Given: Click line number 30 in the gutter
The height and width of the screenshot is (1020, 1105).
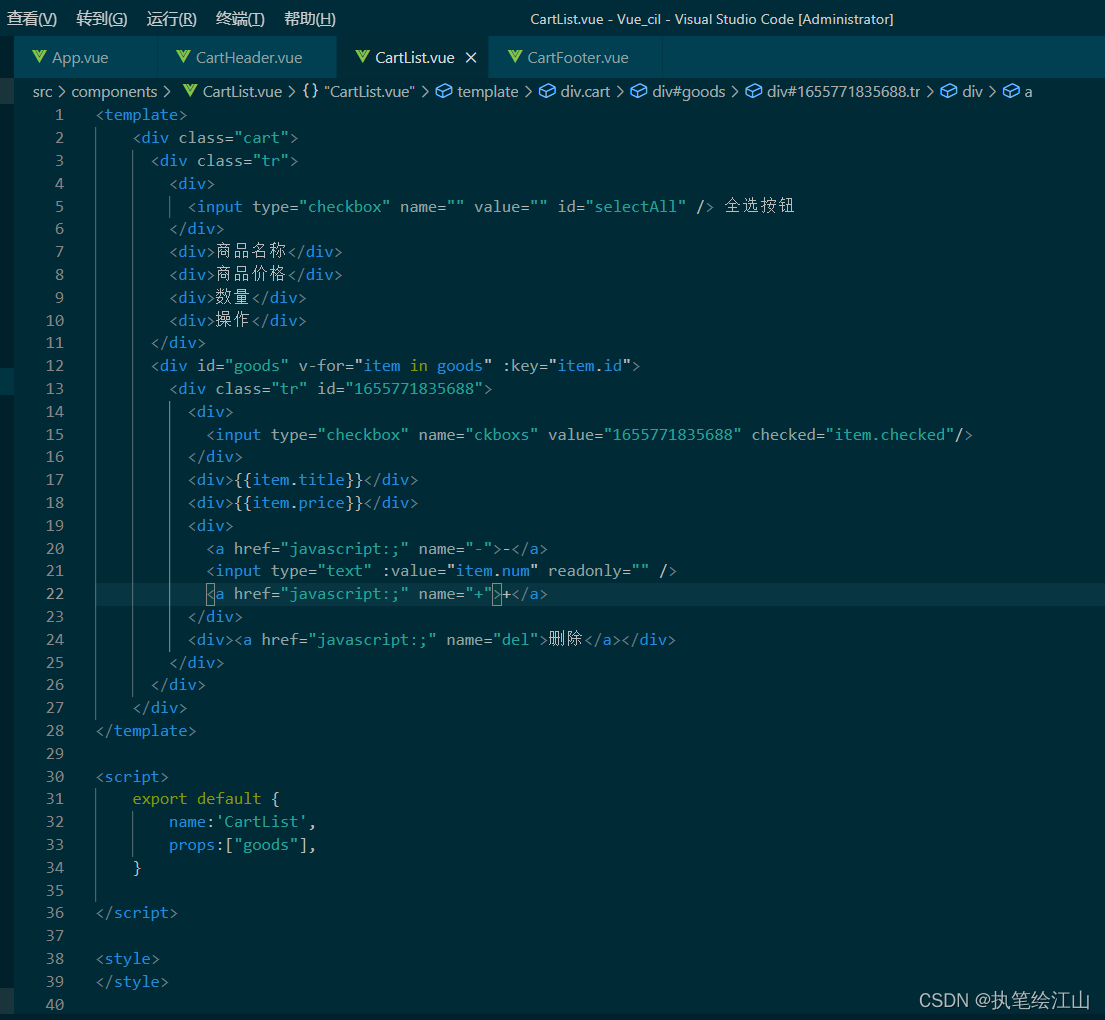Looking at the screenshot, I should click(55, 776).
